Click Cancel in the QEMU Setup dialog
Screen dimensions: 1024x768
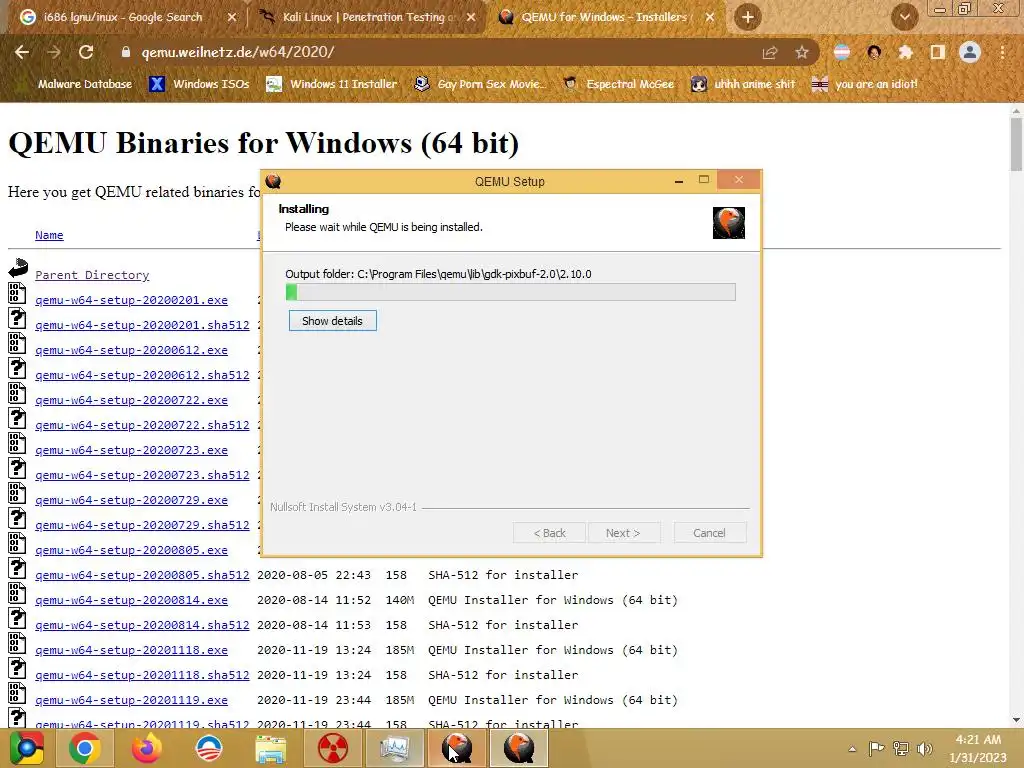tap(709, 533)
